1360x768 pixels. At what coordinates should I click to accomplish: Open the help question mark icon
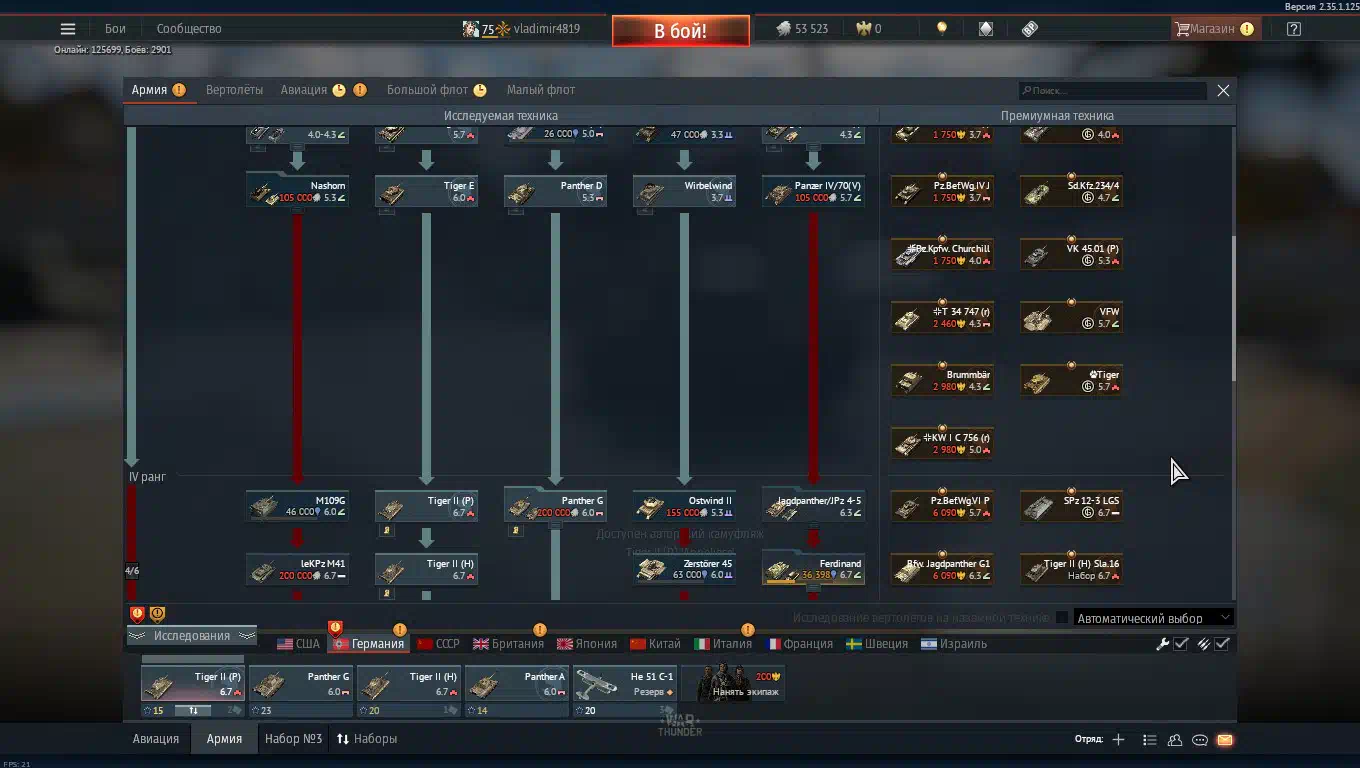click(x=1294, y=29)
